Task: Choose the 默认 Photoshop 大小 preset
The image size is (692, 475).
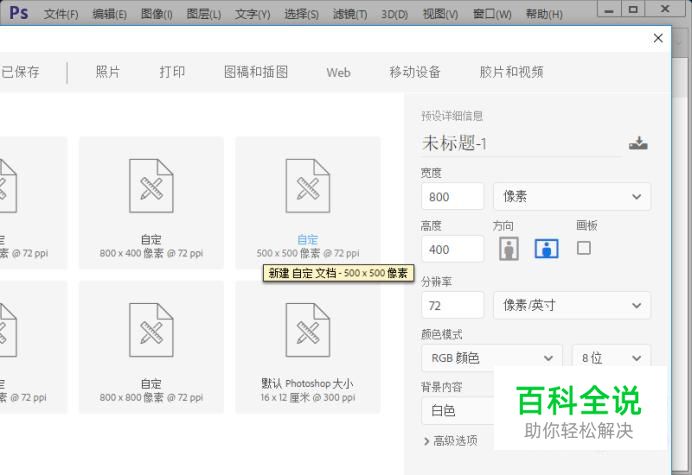Action: pyautogui.click(x=308, y=347)
